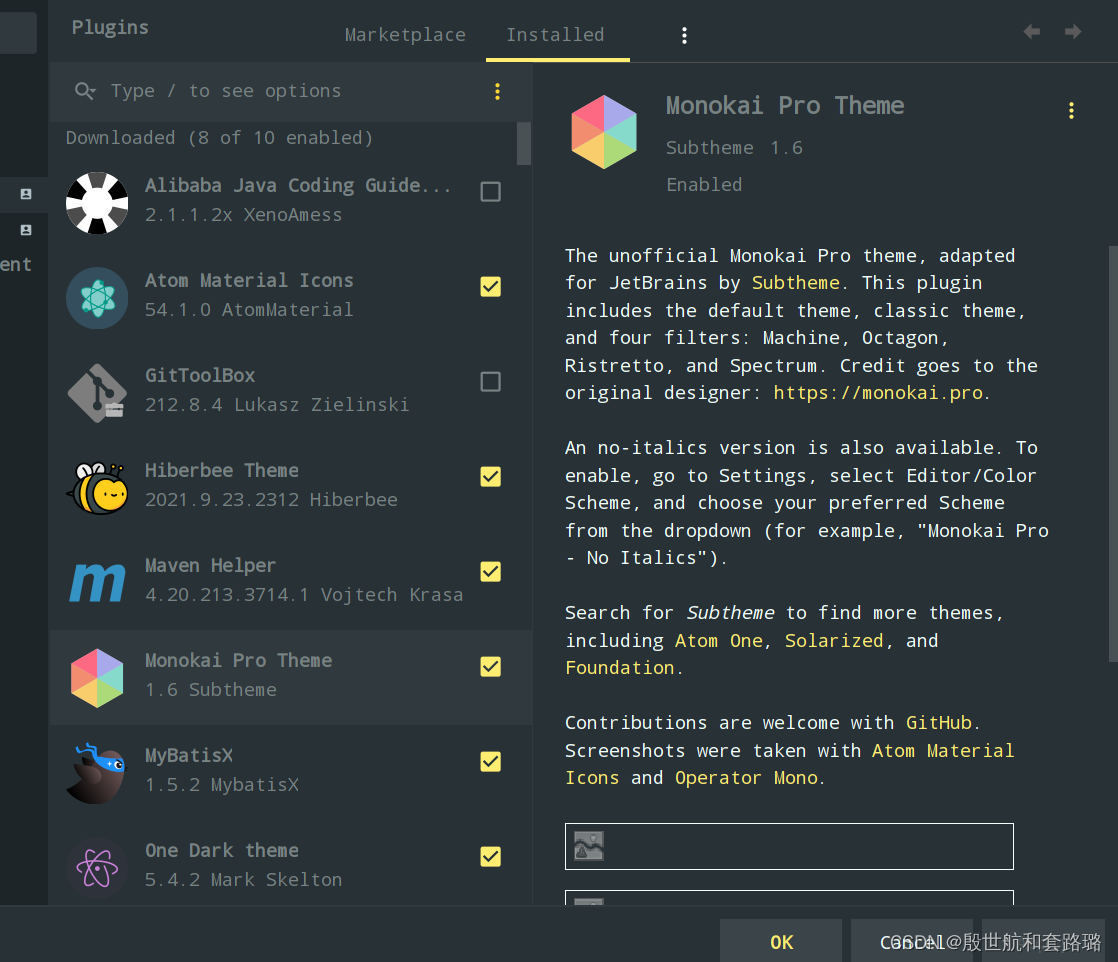Toggle the Monokai Pro Theme checkbox
1118x962 pixels.
pos(491,667)
